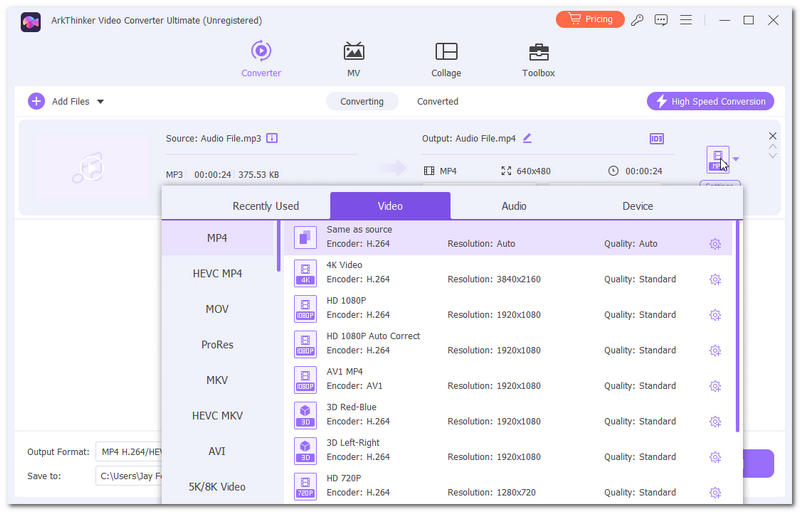Open settings gear for HD 1080P
Image resolution: width=800 pixels, height=512 pixels.
[x=715, y=315]
